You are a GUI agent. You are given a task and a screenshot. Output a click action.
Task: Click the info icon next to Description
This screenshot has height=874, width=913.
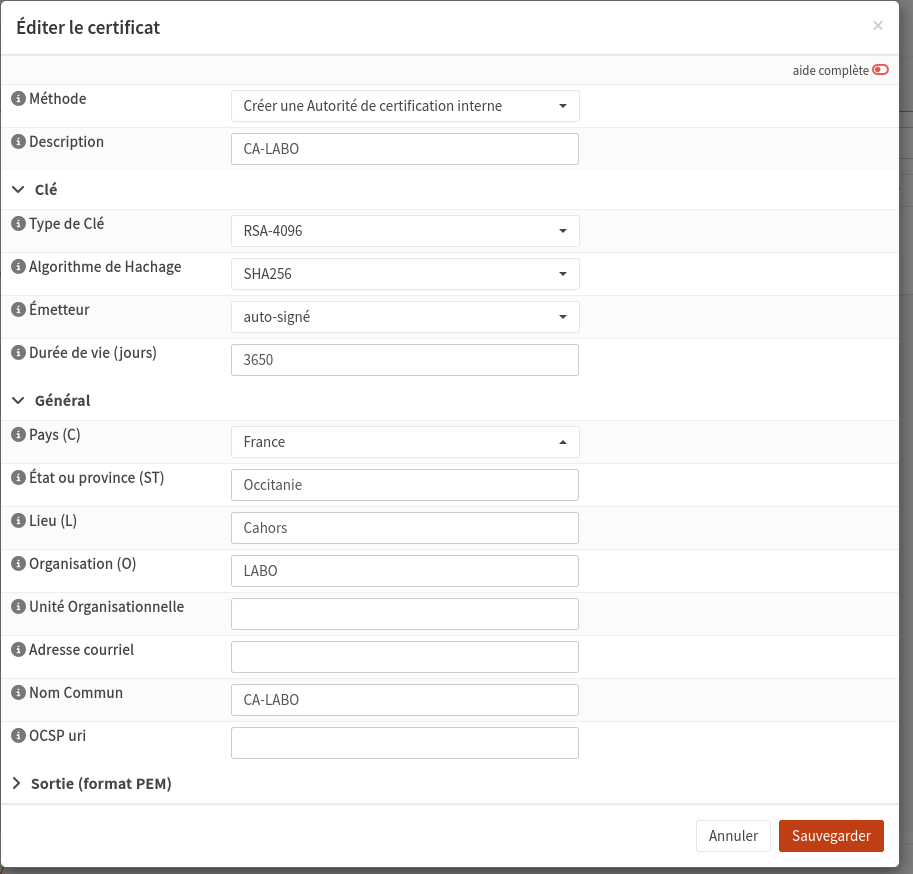tap(18, 142)
